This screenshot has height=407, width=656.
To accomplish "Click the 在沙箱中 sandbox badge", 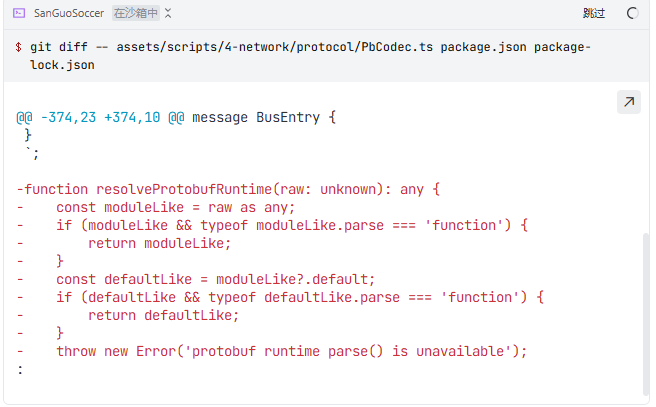I will 135,13.
